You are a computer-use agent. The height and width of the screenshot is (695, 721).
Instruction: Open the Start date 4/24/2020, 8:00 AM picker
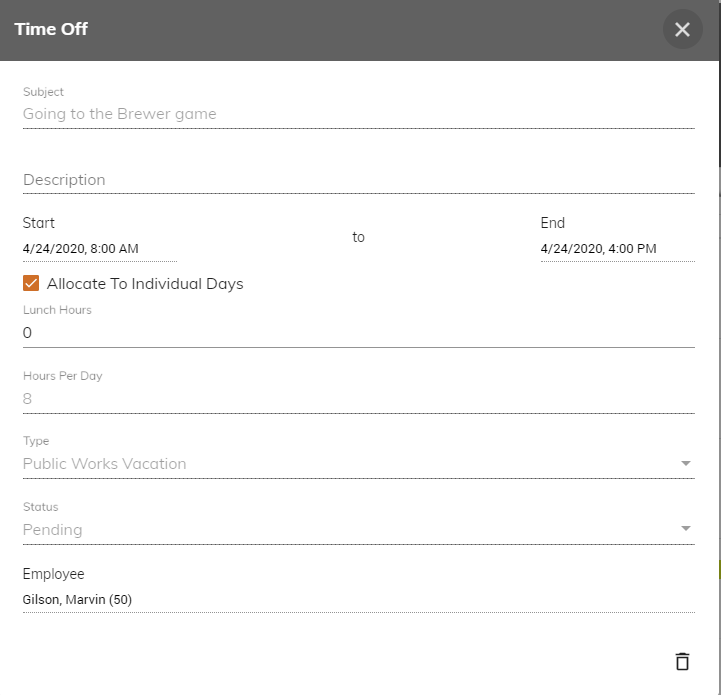pos(100,249)
